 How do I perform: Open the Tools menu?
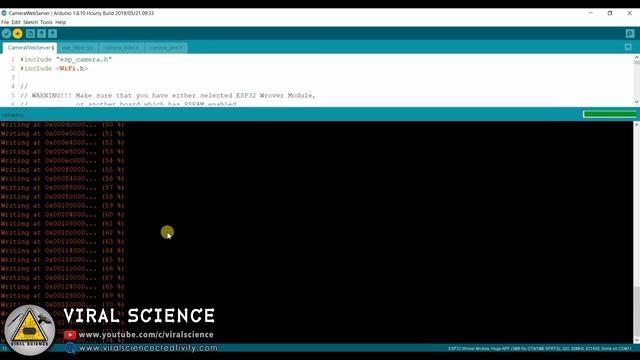point(46,22)
